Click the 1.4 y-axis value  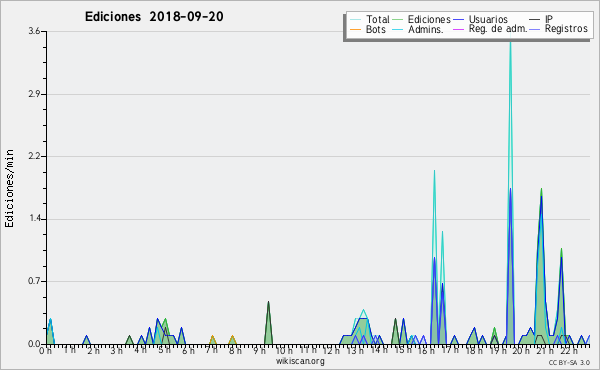coord(34,219)
